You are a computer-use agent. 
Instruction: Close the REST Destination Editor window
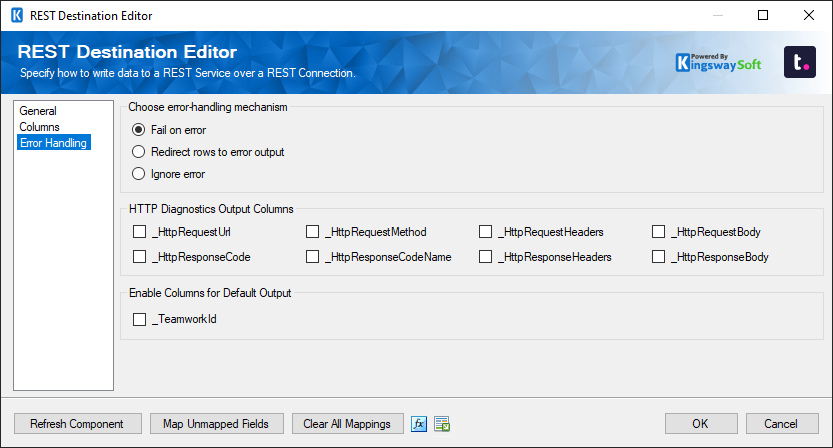(809, 15)
